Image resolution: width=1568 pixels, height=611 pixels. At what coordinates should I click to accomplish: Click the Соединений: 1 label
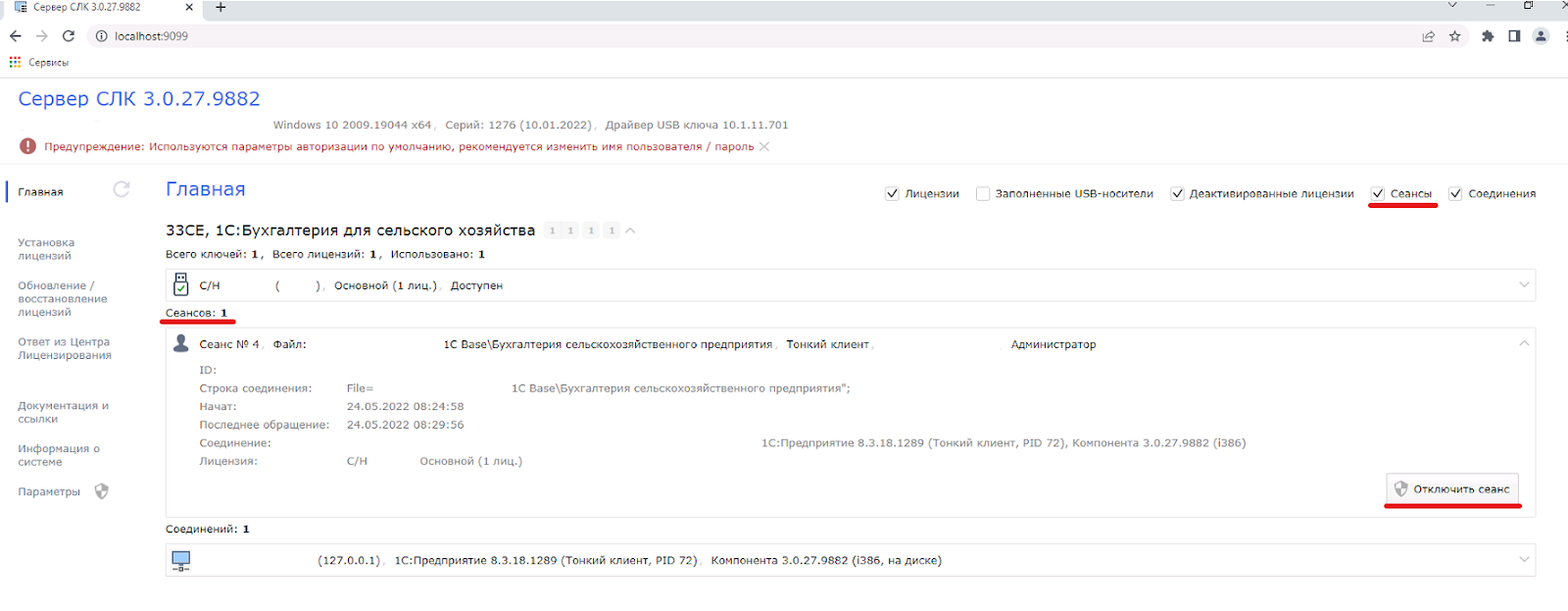pos(208,529)
